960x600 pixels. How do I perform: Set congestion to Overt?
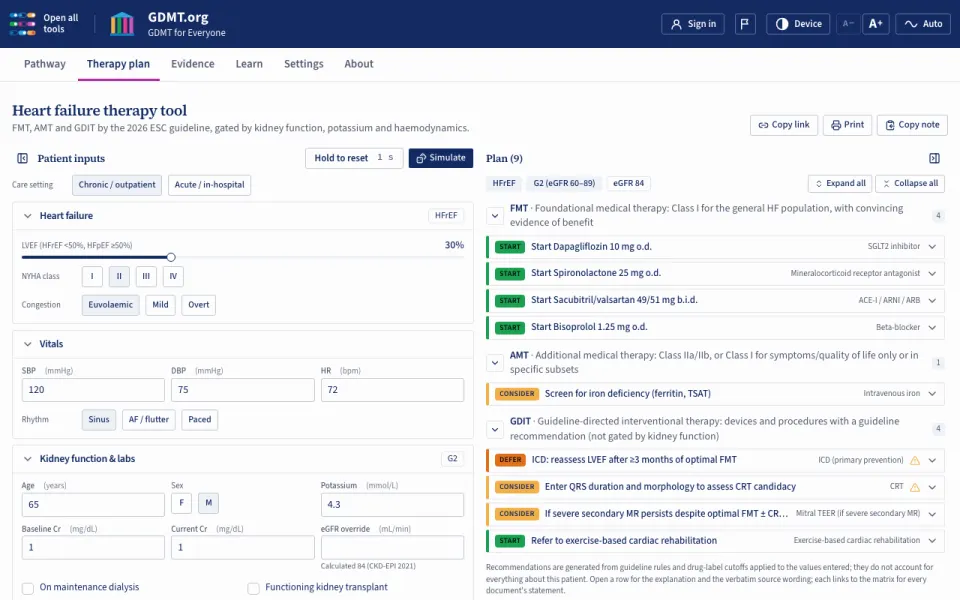tap(198, 305)
